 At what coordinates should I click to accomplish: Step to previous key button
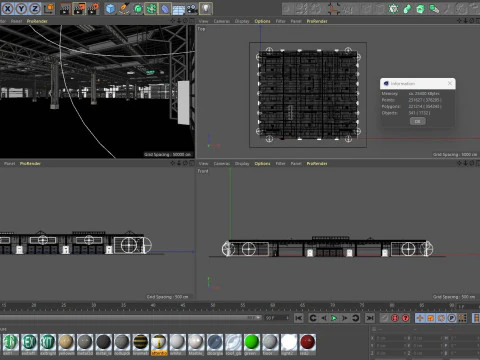click(x=313, y=318)
